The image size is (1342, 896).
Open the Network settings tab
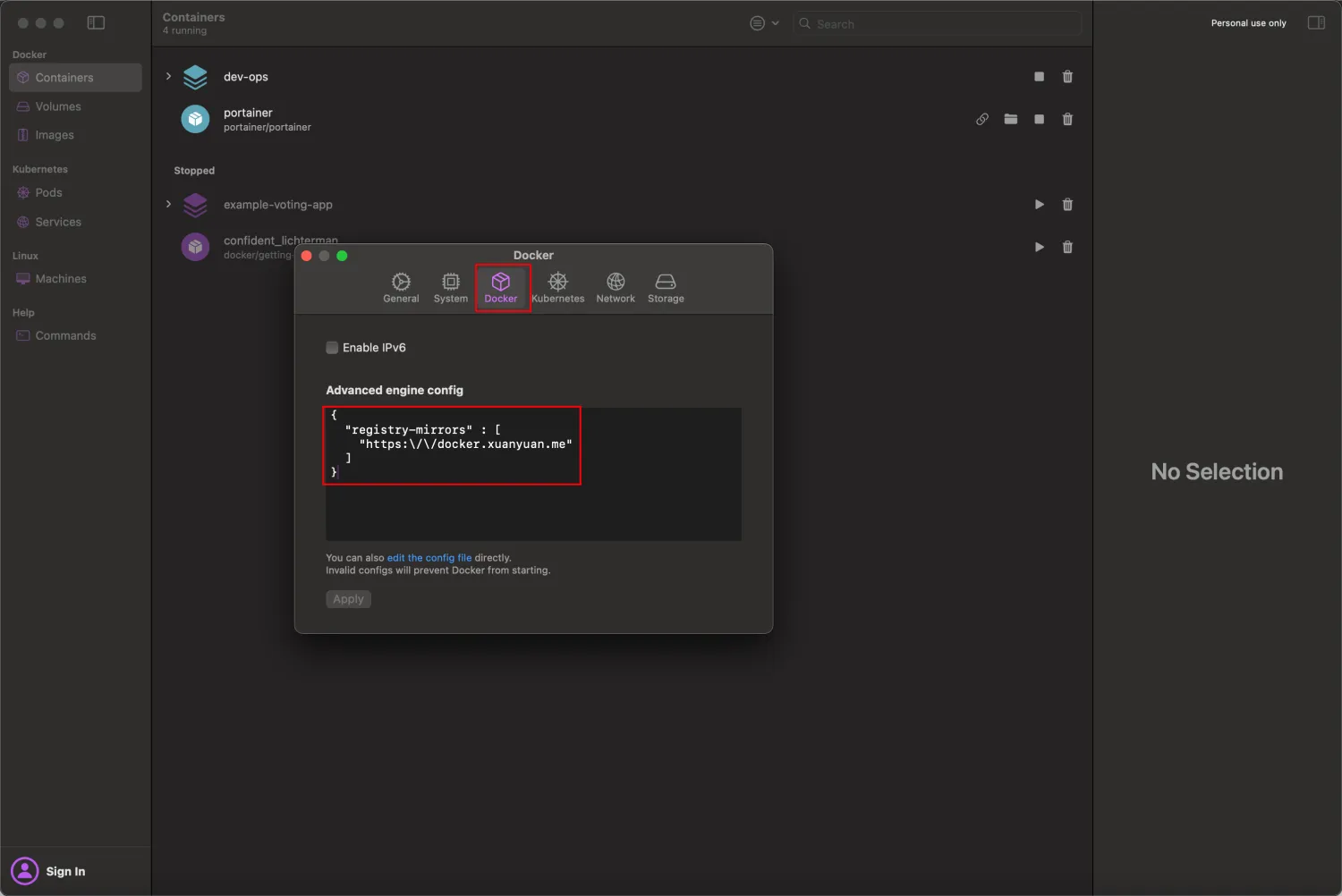(x=616, y=288)
